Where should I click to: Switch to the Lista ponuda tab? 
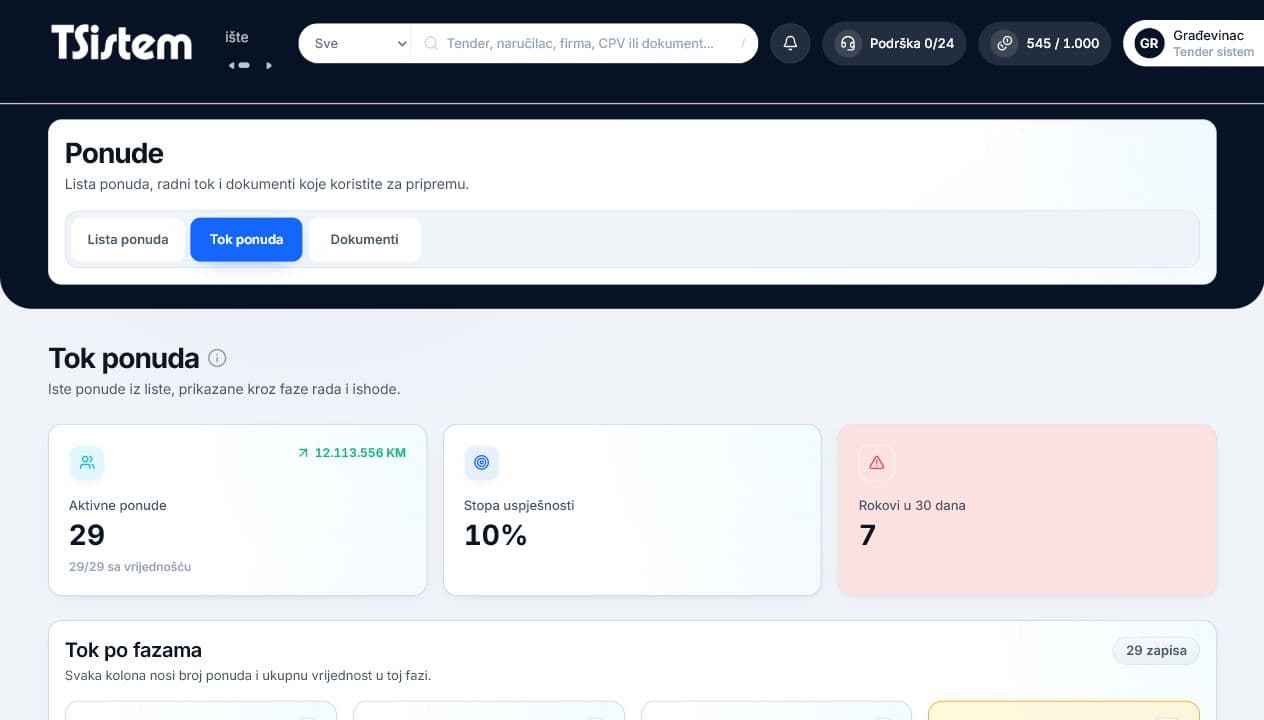128,240
